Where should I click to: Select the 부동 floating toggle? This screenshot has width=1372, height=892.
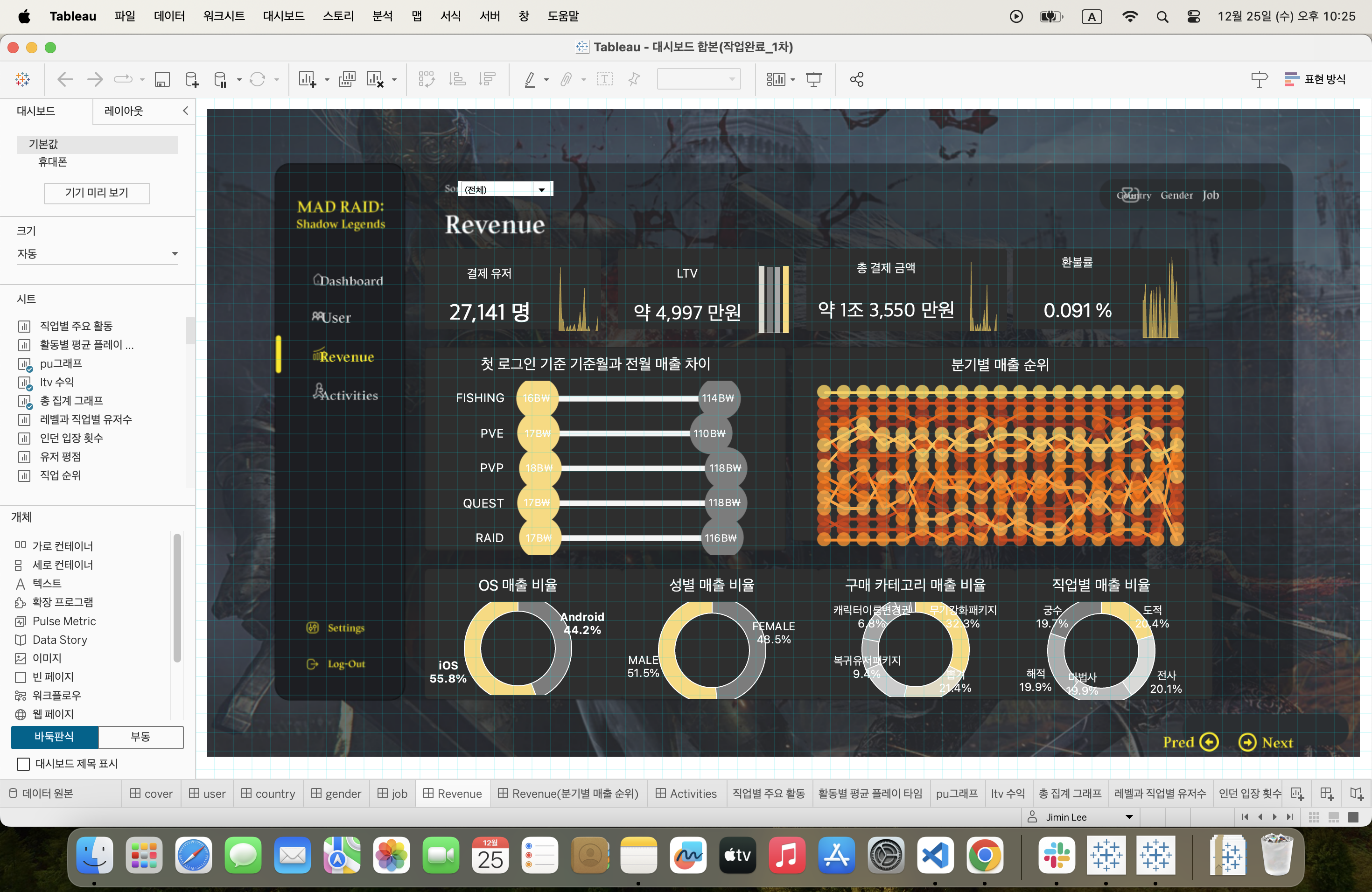click(x=140, y=737)
